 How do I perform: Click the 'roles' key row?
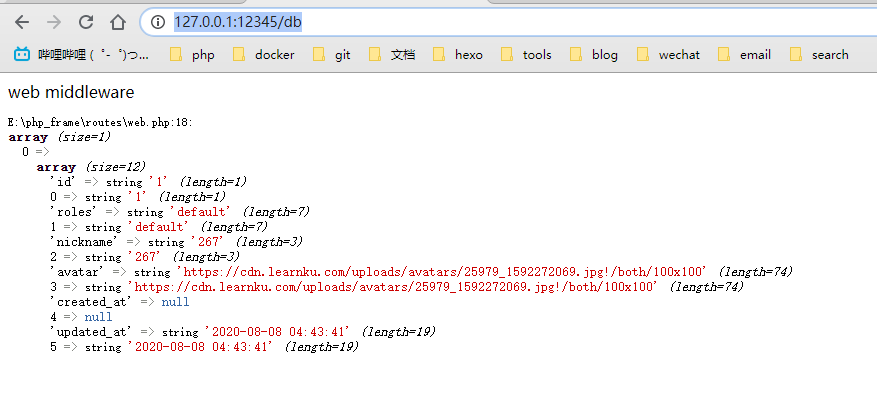point(180,212)
